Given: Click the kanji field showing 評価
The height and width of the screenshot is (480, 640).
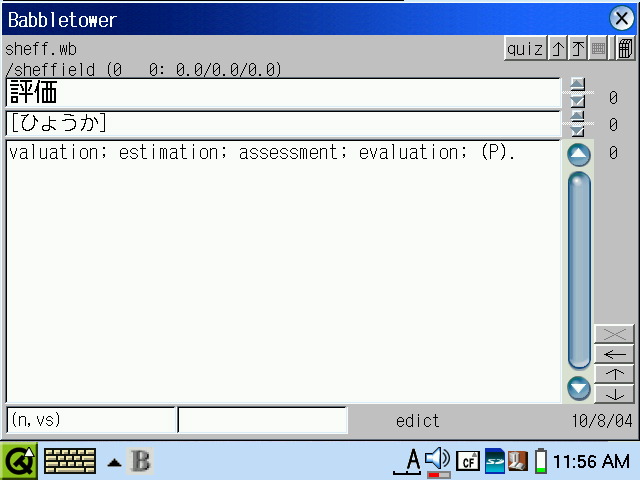Looking at the screenshot, I should click(283, 93).
